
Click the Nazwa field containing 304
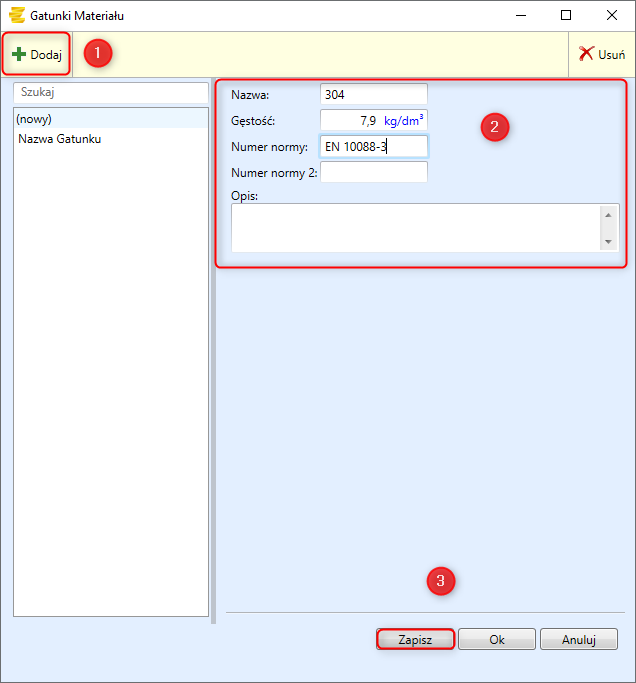pyautogui.click(x=373, y=94)
